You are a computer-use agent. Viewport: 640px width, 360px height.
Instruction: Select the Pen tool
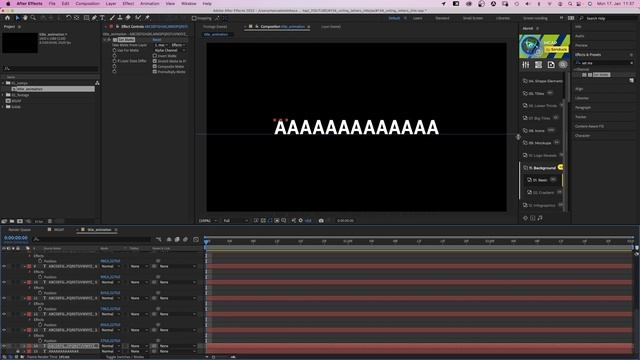94,18
